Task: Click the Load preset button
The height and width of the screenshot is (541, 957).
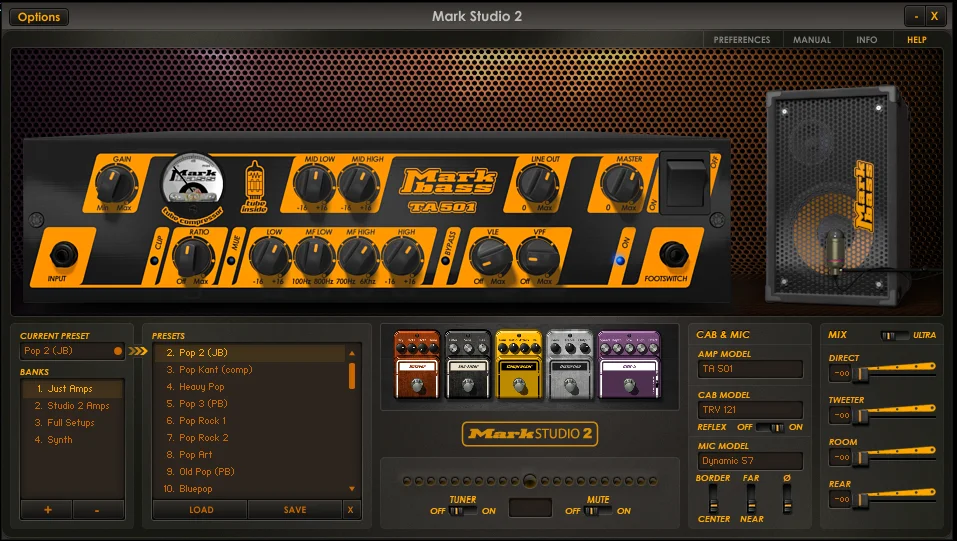Action: click(201, 509)
